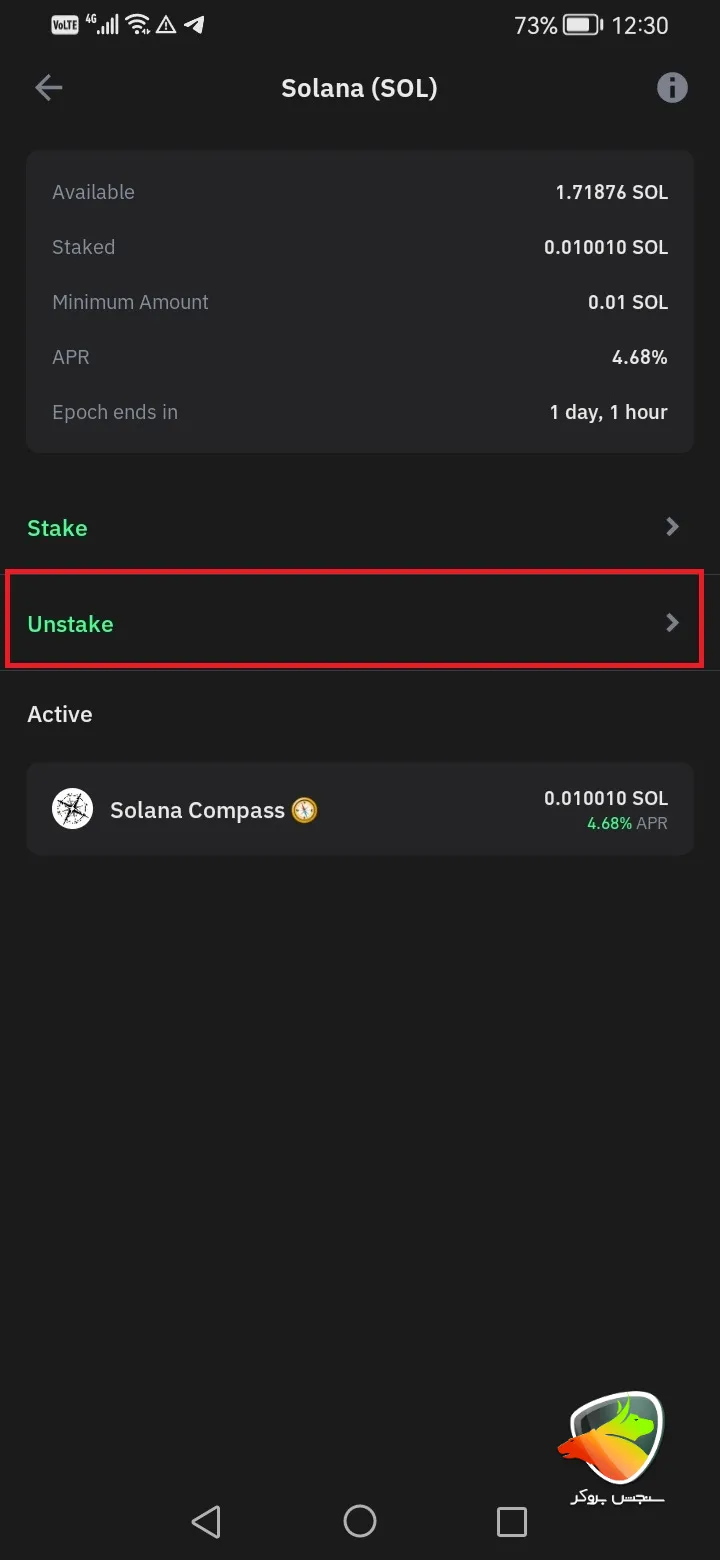Open recent apps square button
Screen dimensions: 720x1560
click(511, 1522)
